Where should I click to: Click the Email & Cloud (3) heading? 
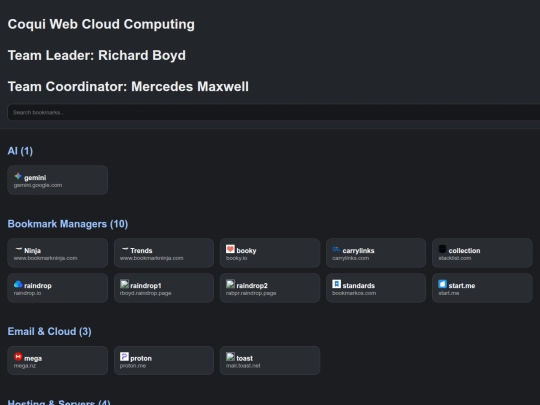coord(50,332)
